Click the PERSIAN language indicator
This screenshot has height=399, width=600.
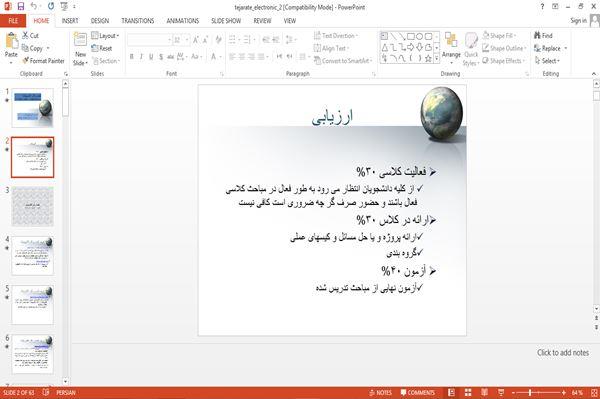coord(66,392)
